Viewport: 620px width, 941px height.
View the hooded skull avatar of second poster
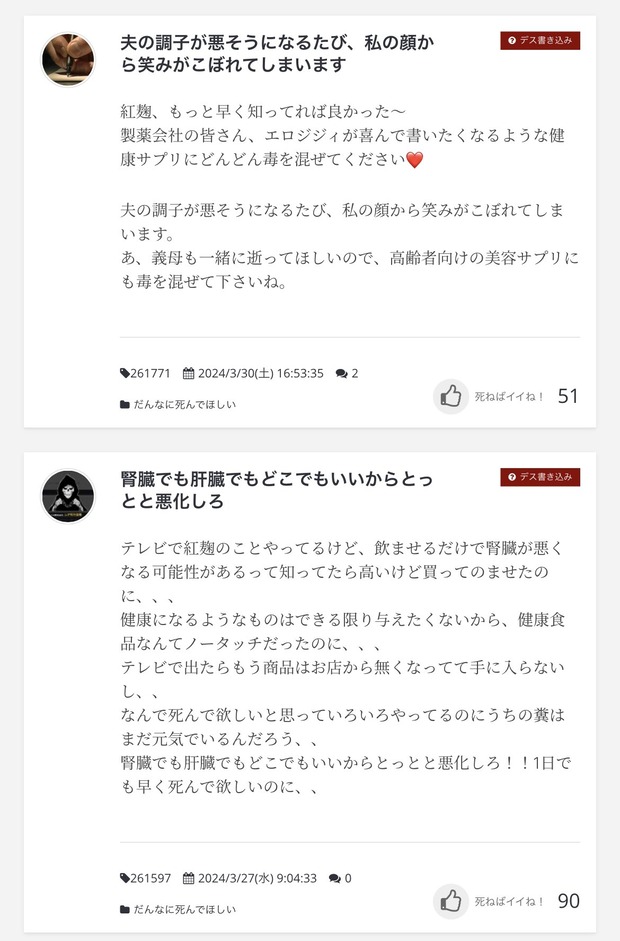(x=68, y=496)
